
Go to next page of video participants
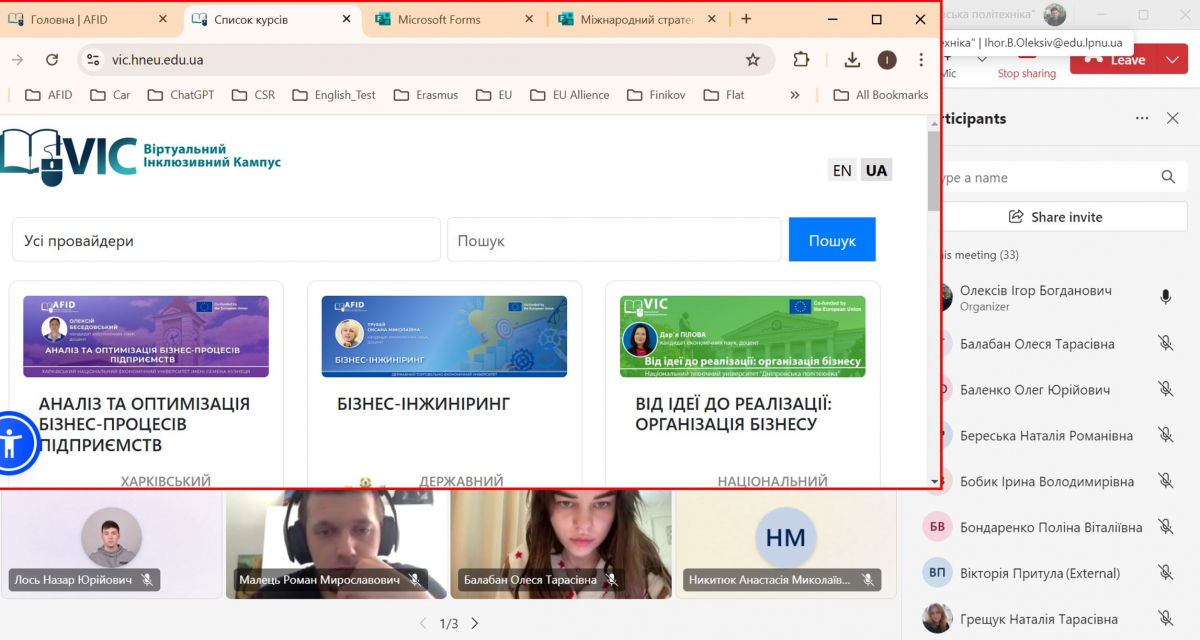474,622
